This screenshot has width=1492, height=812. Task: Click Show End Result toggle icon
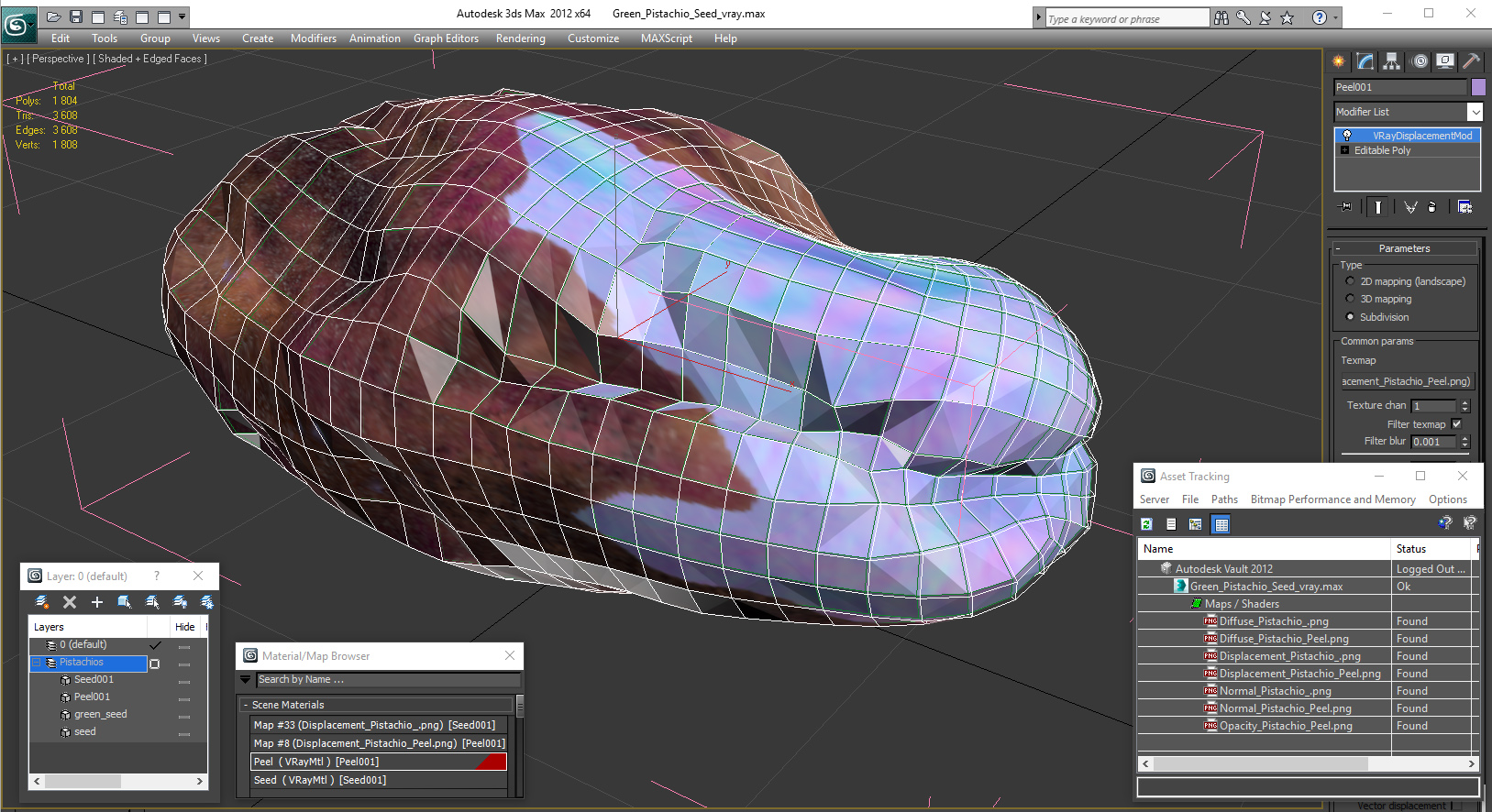point(1377,207)
